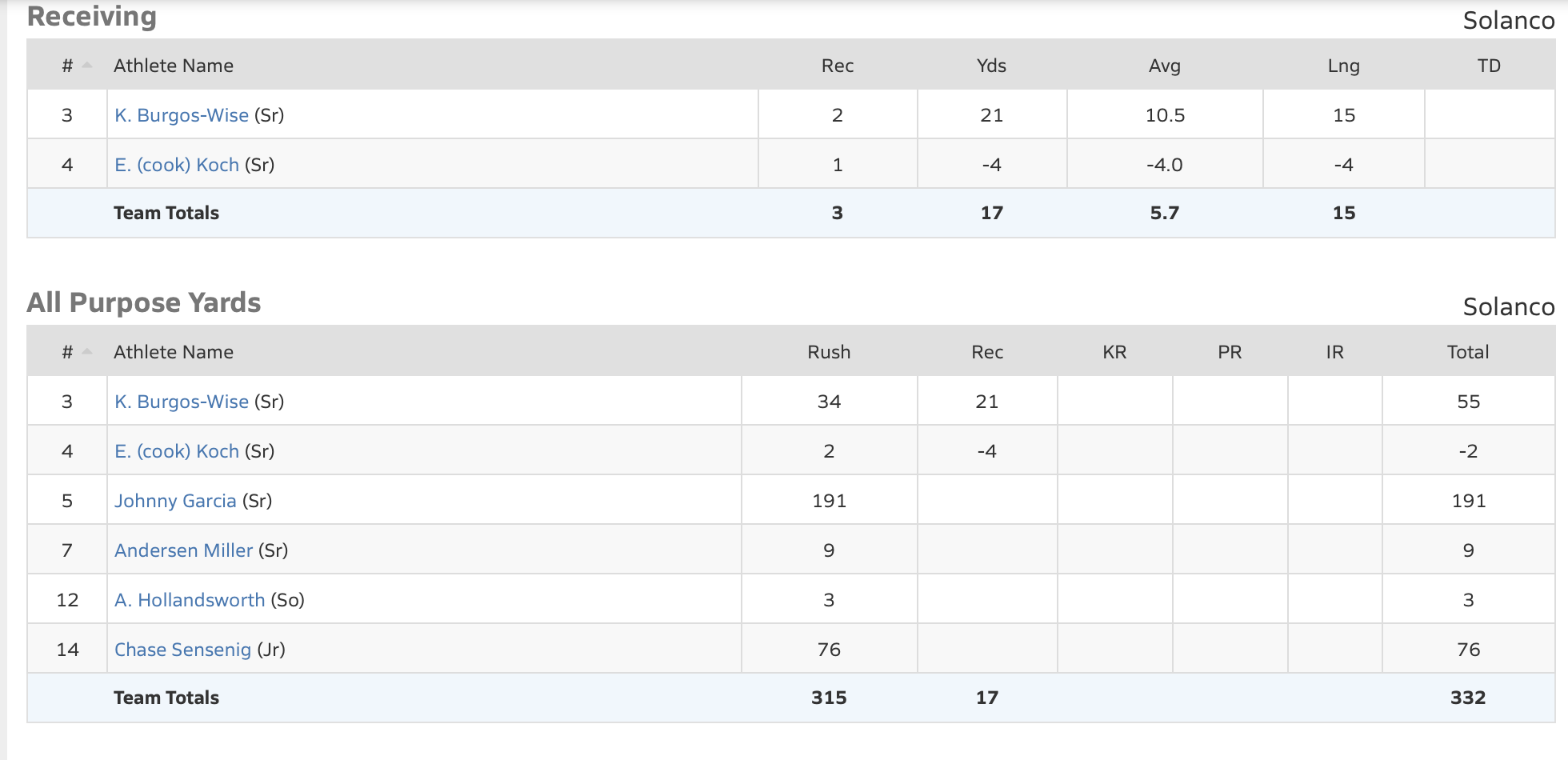
Task: Sort Receiving table by Rec column
Action: [837, 66]
